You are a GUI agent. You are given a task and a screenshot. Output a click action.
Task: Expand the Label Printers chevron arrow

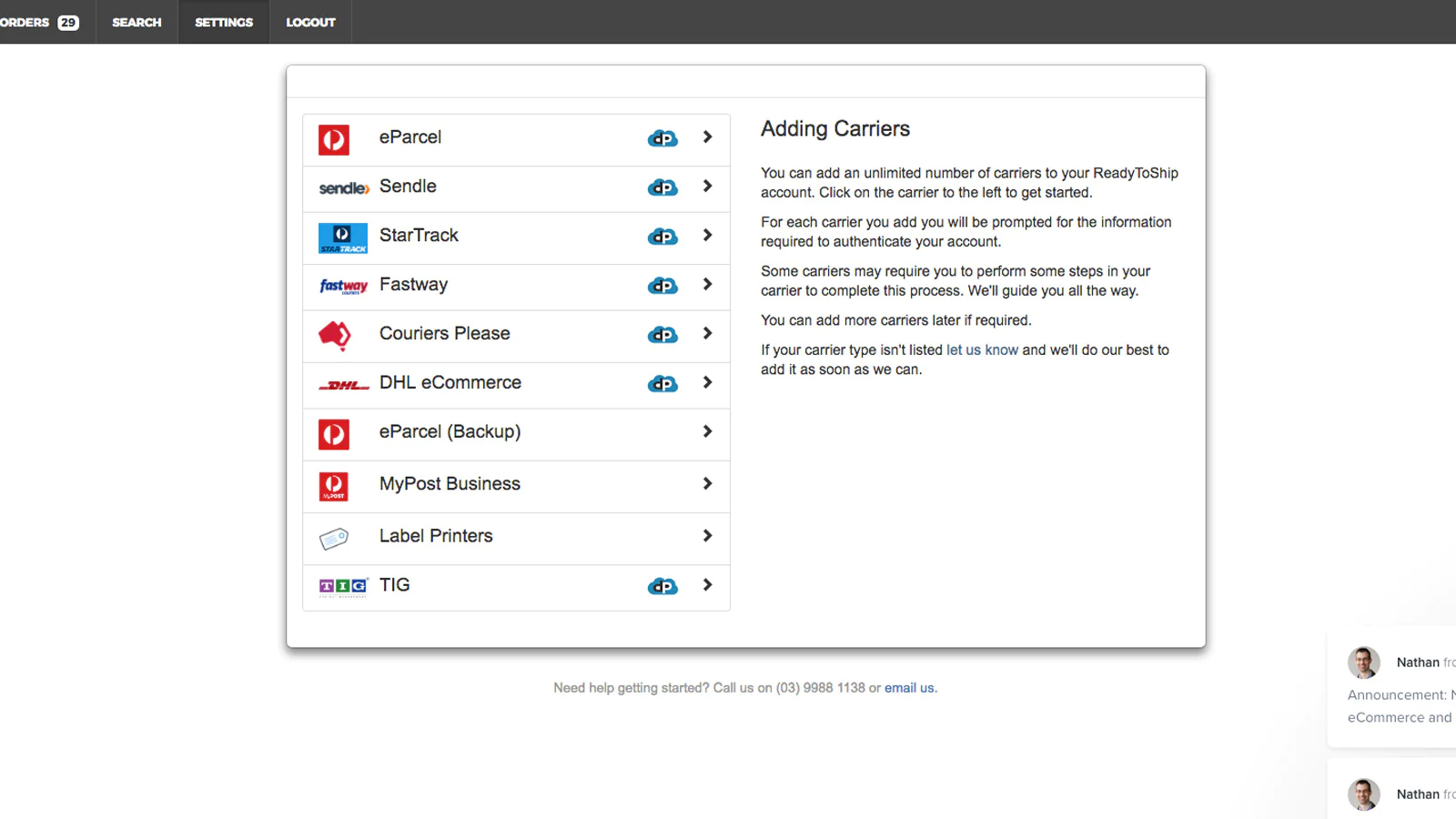tap(707, 536)
